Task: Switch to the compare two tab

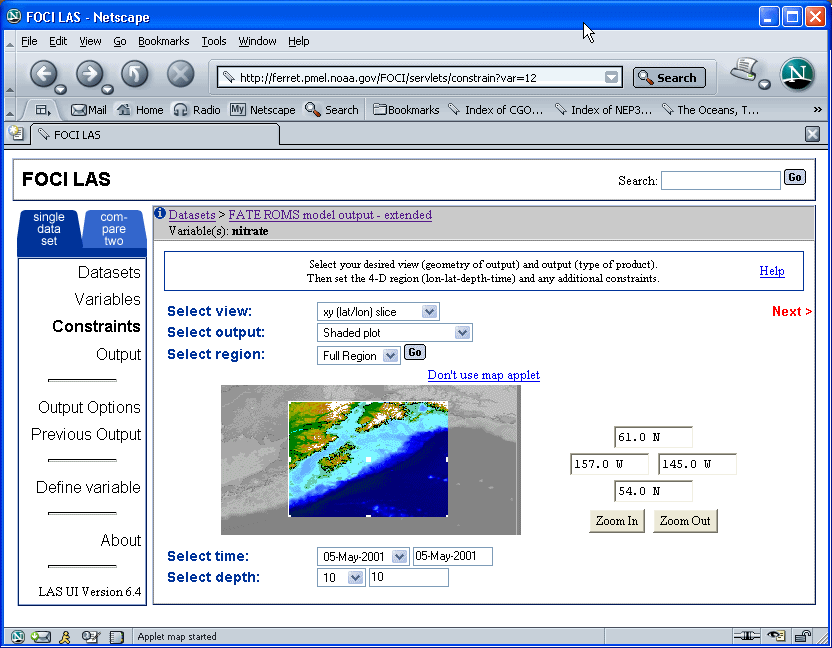Action: (x=113, y=228)
